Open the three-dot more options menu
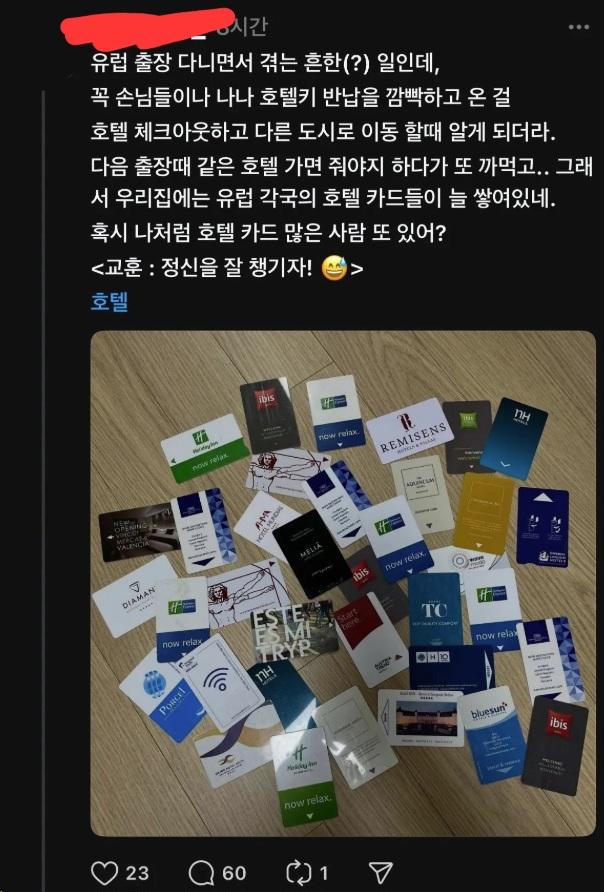Viewport: 604px width, 892px height. pos(578,27)
